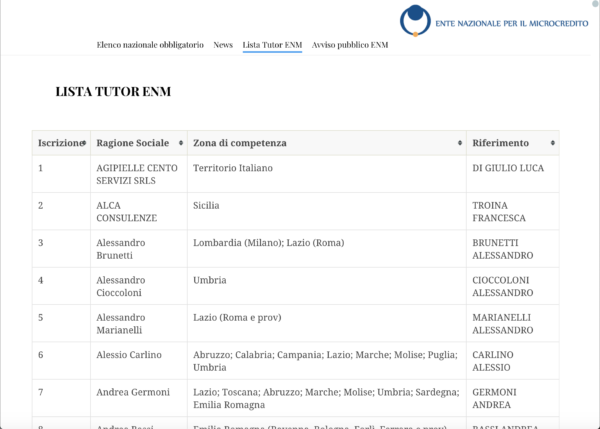Select the Umbria cell in row 4
Screen dimensions: 600x429
327,286
